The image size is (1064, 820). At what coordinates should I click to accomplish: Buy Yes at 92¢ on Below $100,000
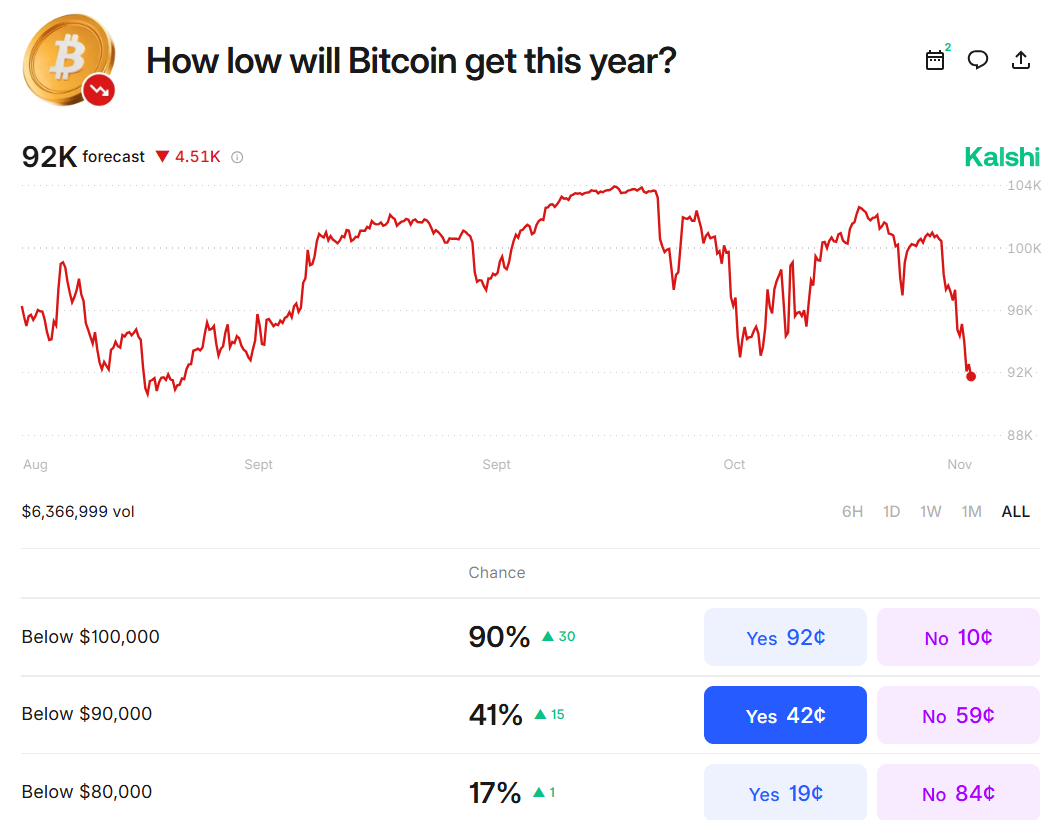(785, 637)
